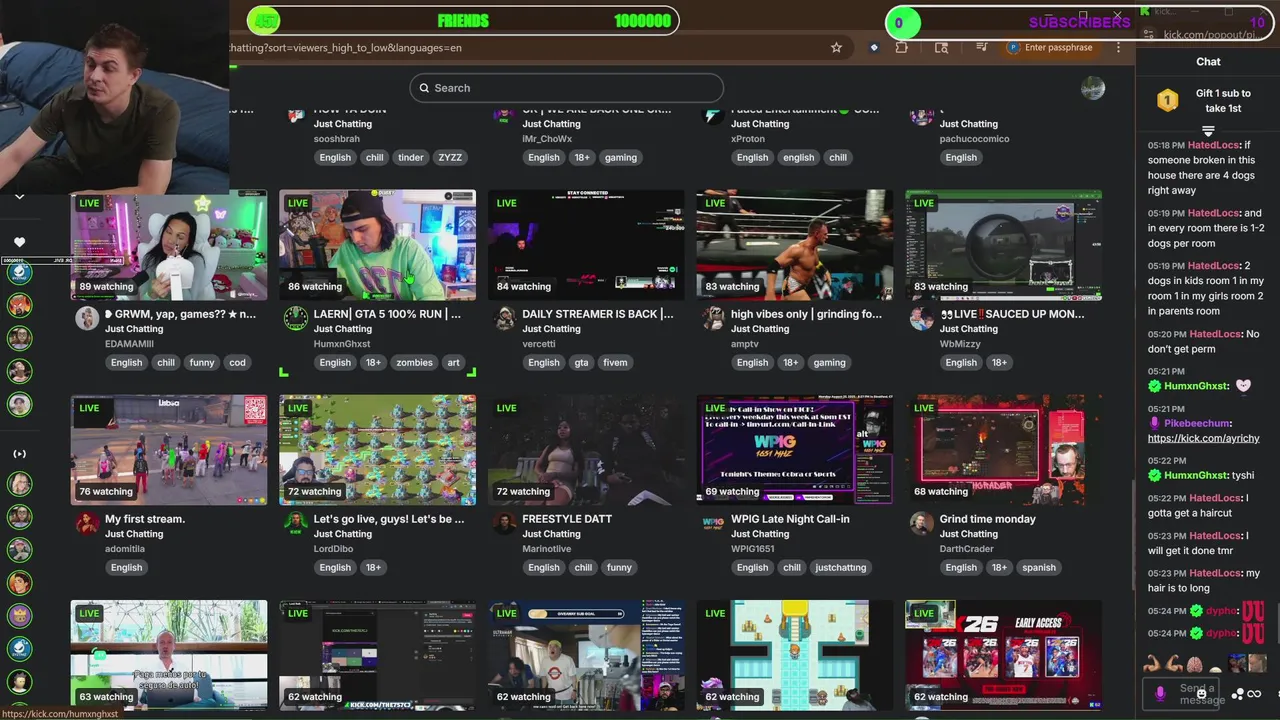This screenshot has height=720, width=1280.
Task: Click the channel name 'vercetti'
Action: [539, 344]
